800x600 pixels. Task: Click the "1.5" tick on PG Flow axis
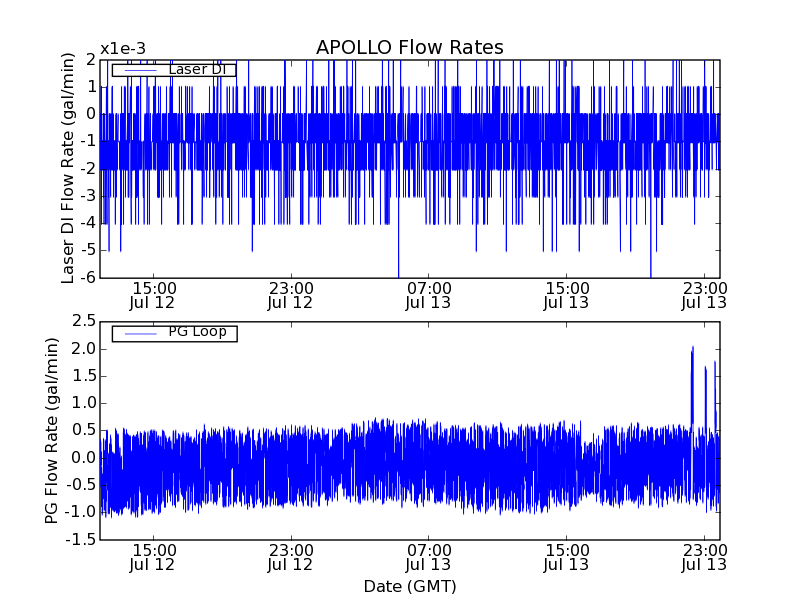coord(84,376)
